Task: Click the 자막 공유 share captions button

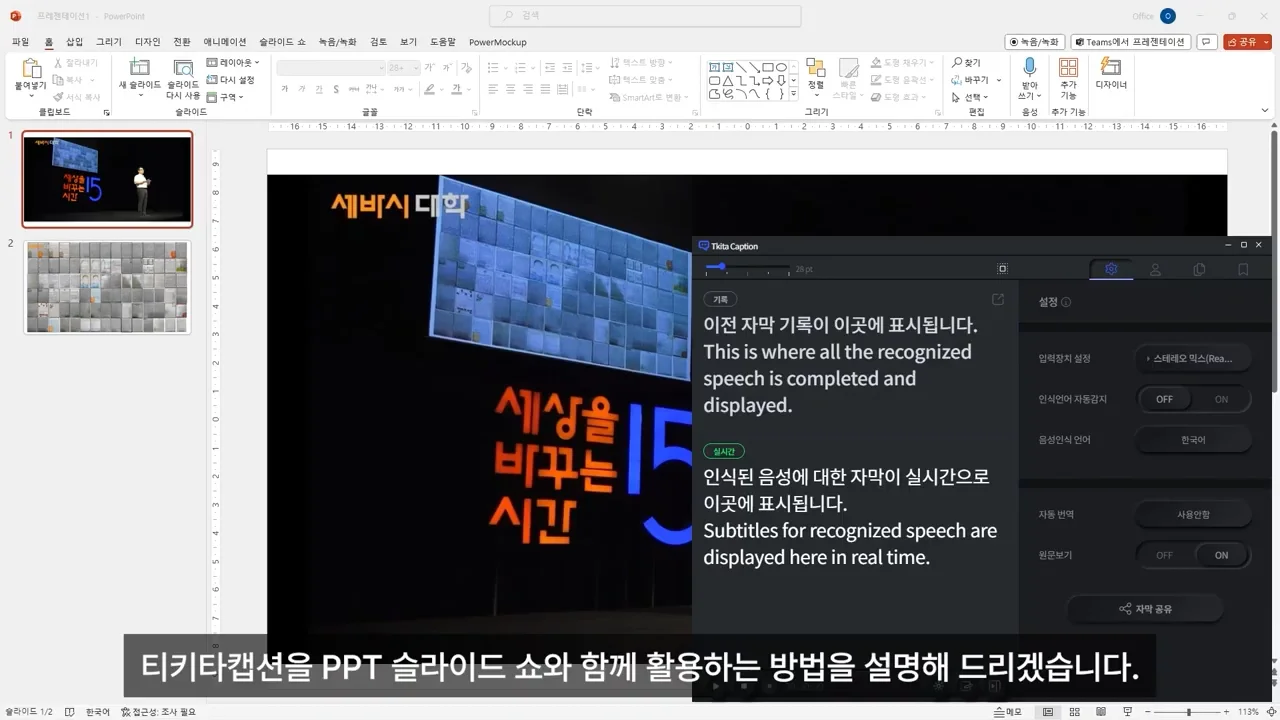Action: (1145, 609)
